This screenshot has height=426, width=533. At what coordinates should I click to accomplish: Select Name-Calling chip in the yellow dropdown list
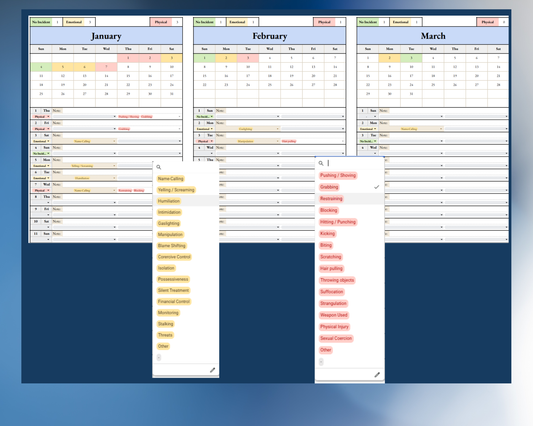tap(171, 178)
